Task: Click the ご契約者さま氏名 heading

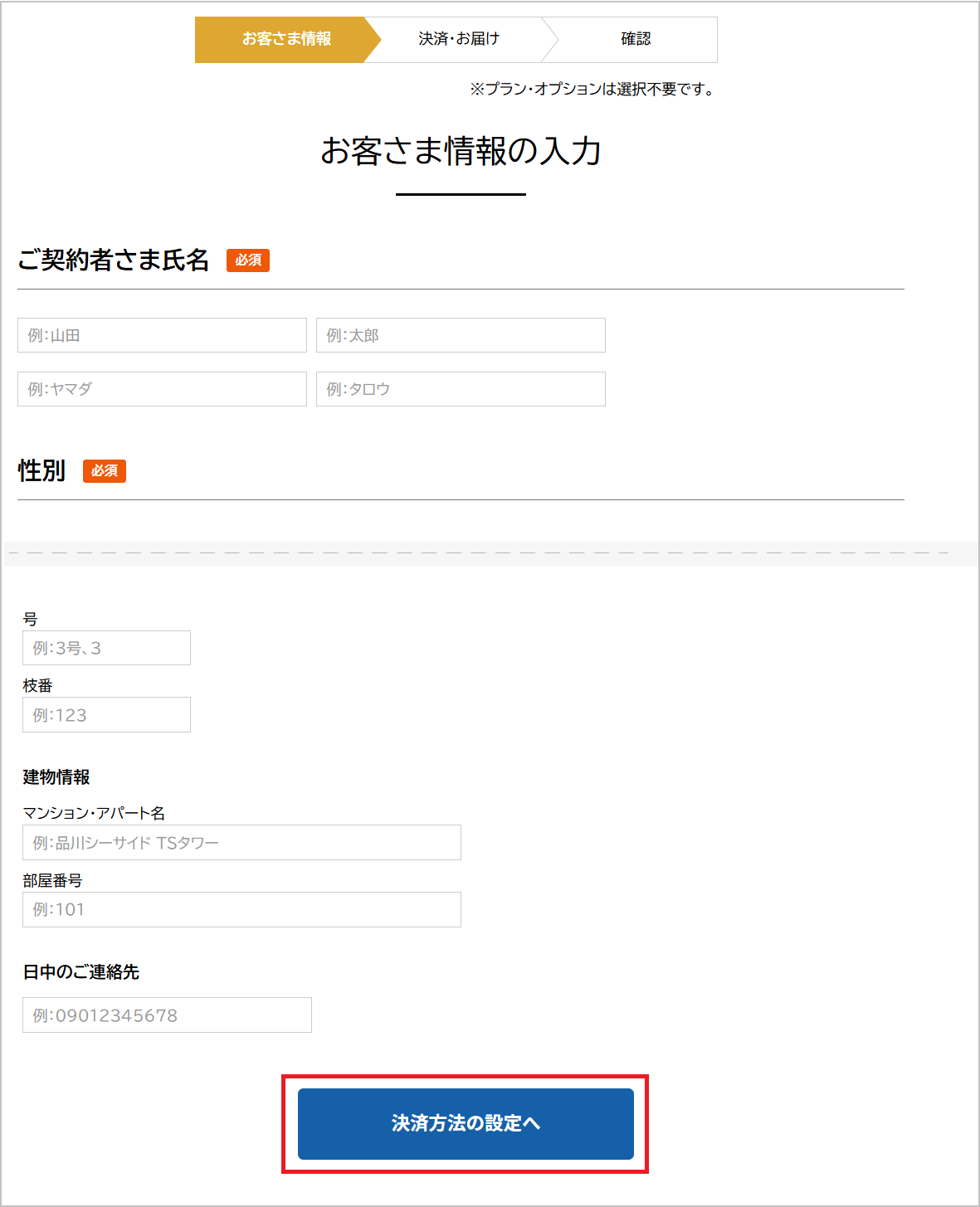Action: (x=114, y=260)
